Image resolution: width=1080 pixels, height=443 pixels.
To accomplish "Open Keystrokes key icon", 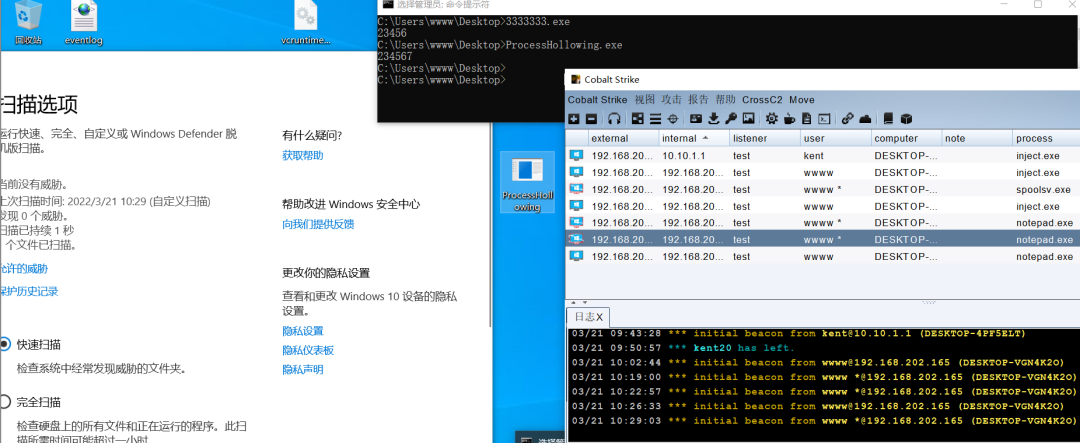I will pyautogui.click(x=731, y=119).
